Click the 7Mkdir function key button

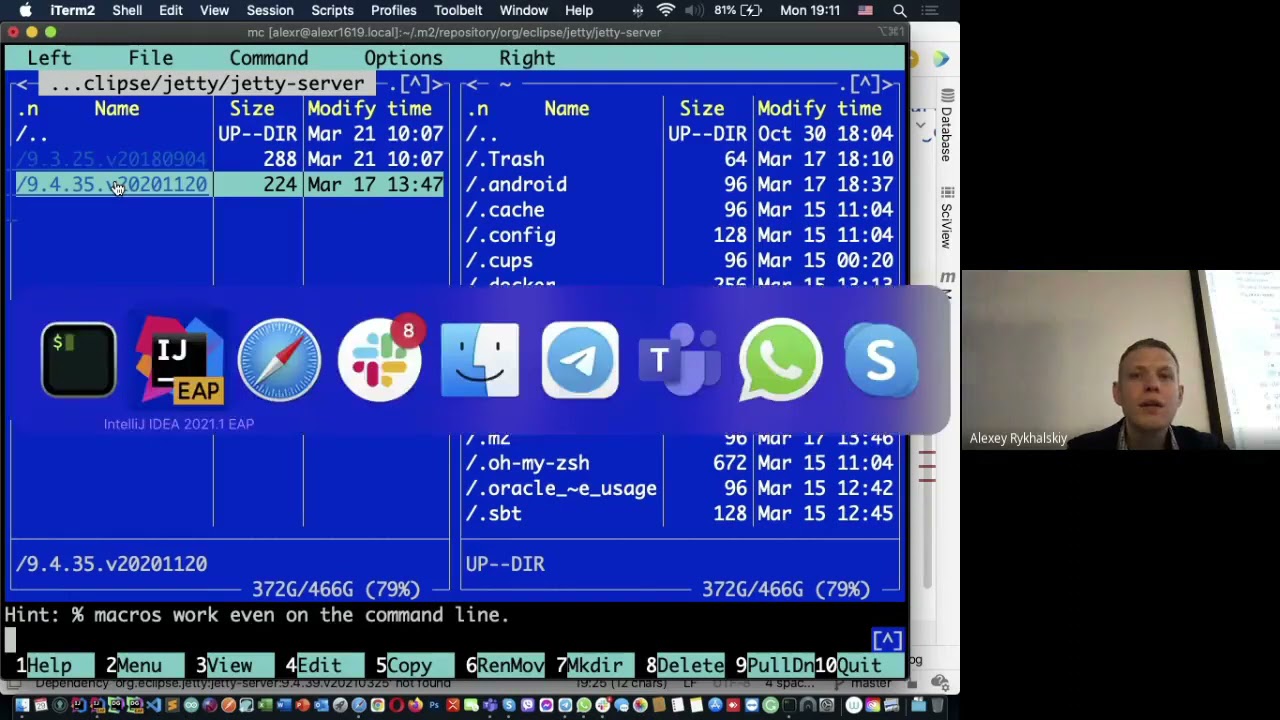point(595,665)
